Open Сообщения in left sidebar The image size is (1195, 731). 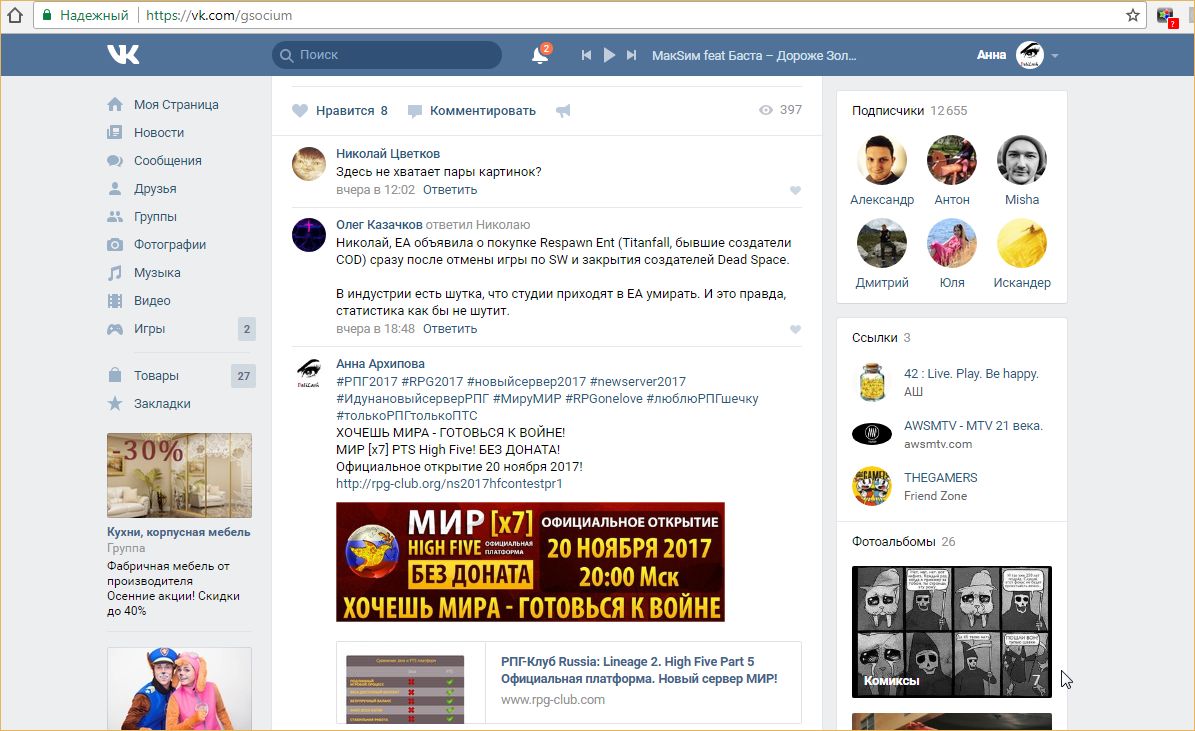click(x=167, y=161)
